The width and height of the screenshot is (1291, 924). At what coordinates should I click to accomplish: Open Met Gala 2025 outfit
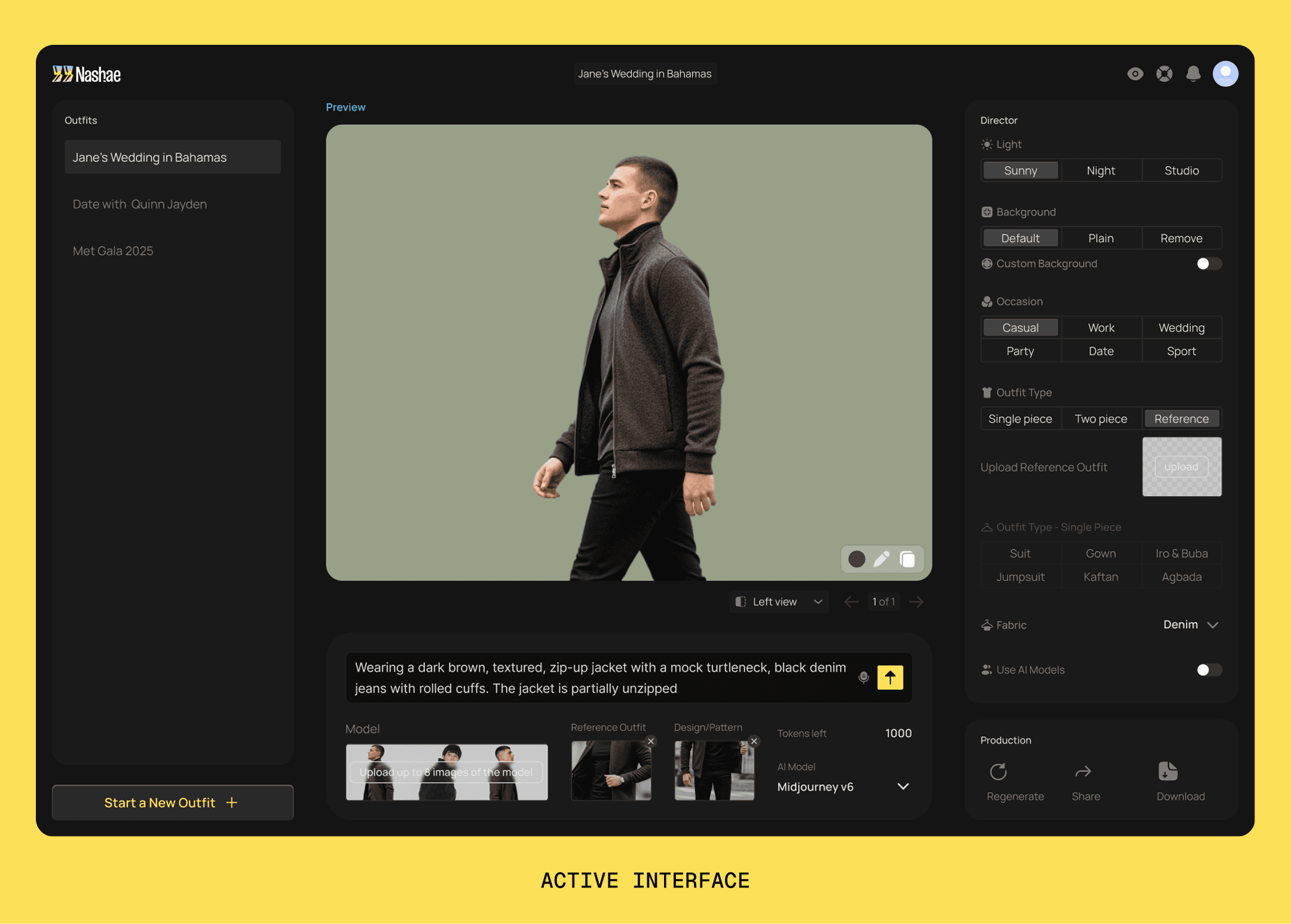[x=173, y=251]
